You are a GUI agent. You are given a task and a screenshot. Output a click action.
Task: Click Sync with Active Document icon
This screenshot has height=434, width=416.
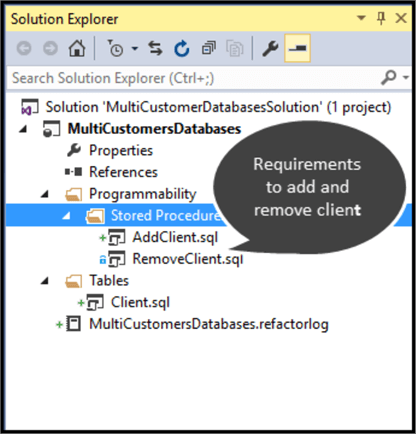pyautogui.click(x=155, y=48)
